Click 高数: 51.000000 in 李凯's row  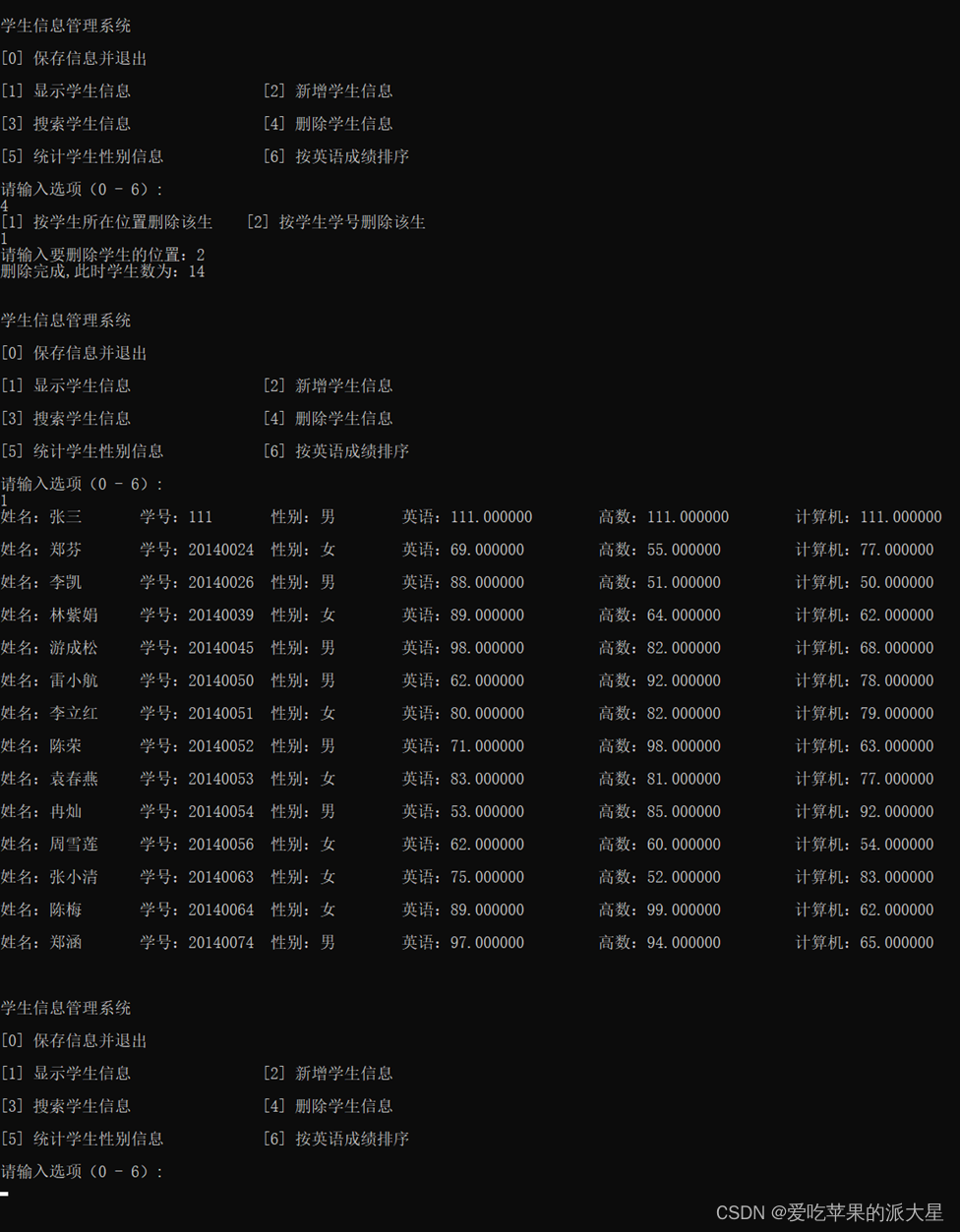660,582
